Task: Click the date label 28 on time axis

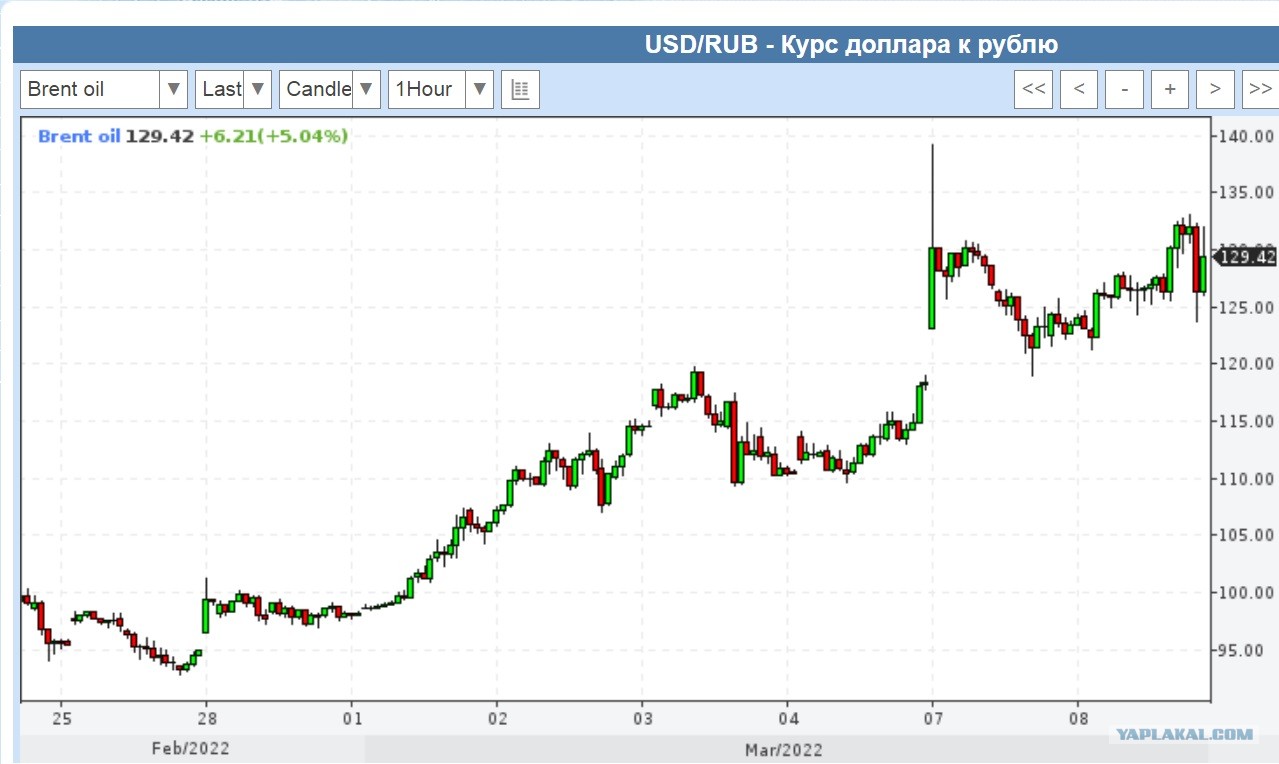Action: coord(206,719)
